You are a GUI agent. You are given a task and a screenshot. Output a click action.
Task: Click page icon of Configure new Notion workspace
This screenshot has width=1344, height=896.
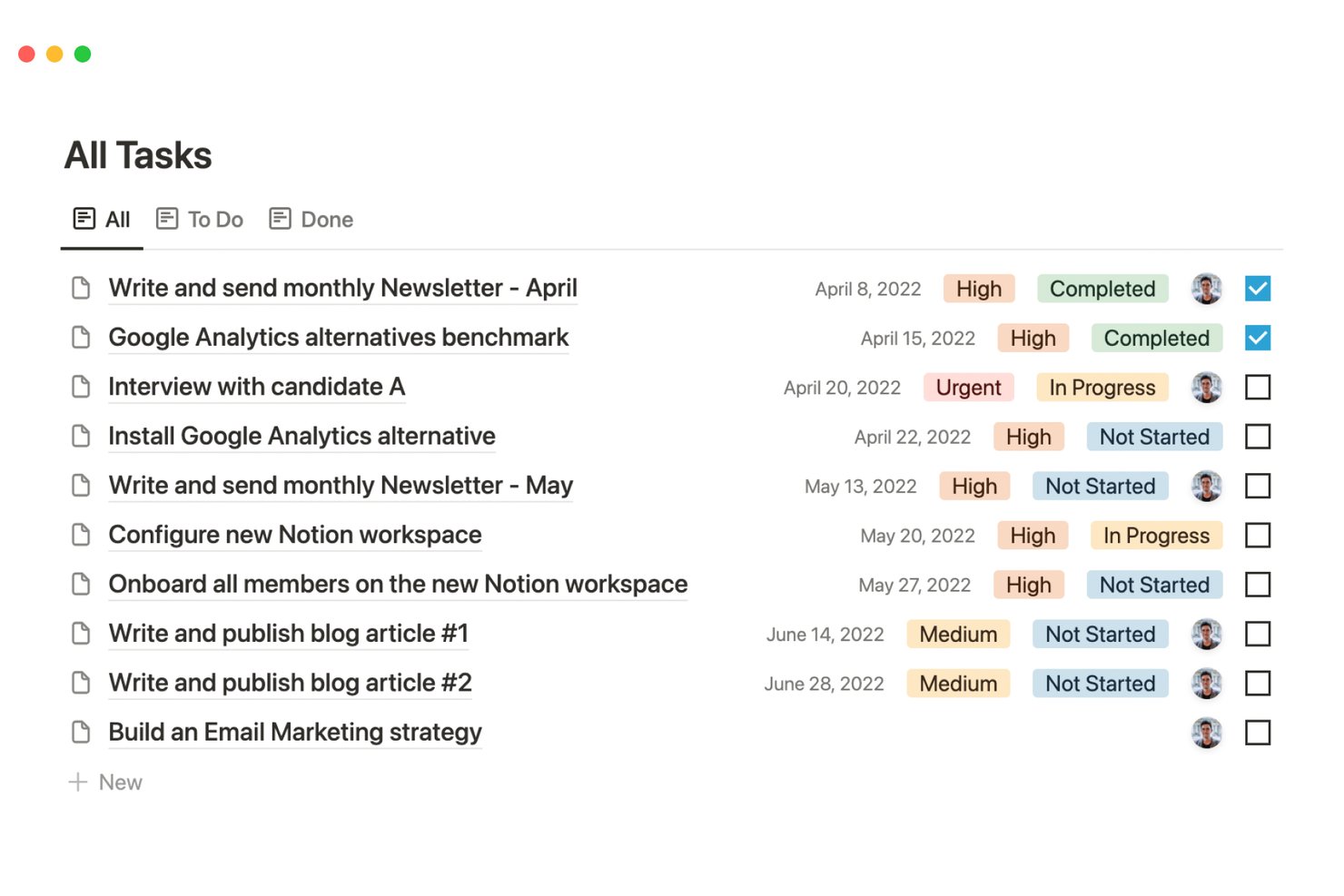tap(81, 535)
